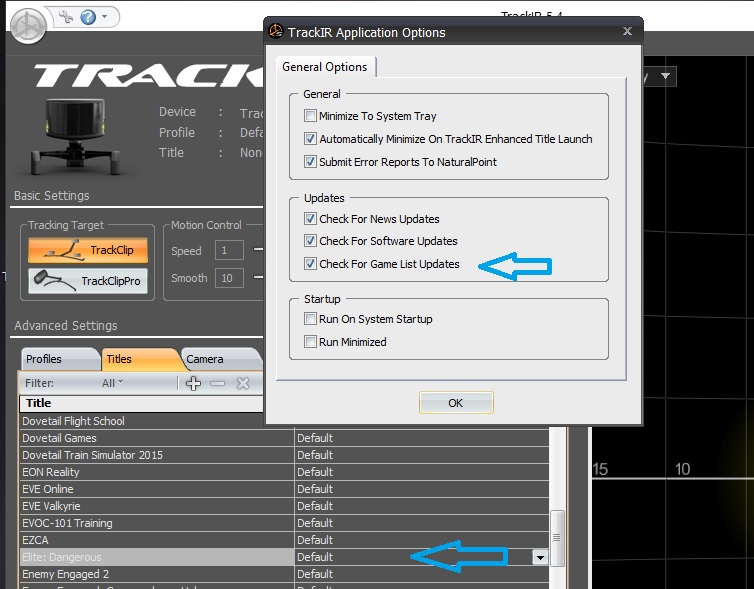Toggle Check For Game List Updates
The image size is (754, 589).
(x=310, y=264)
